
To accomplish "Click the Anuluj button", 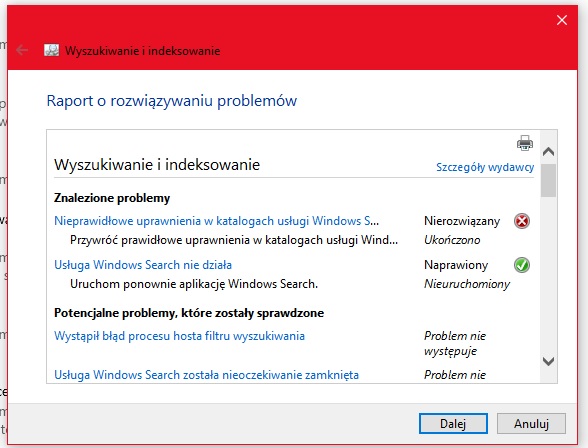I will tap(531, 424).
